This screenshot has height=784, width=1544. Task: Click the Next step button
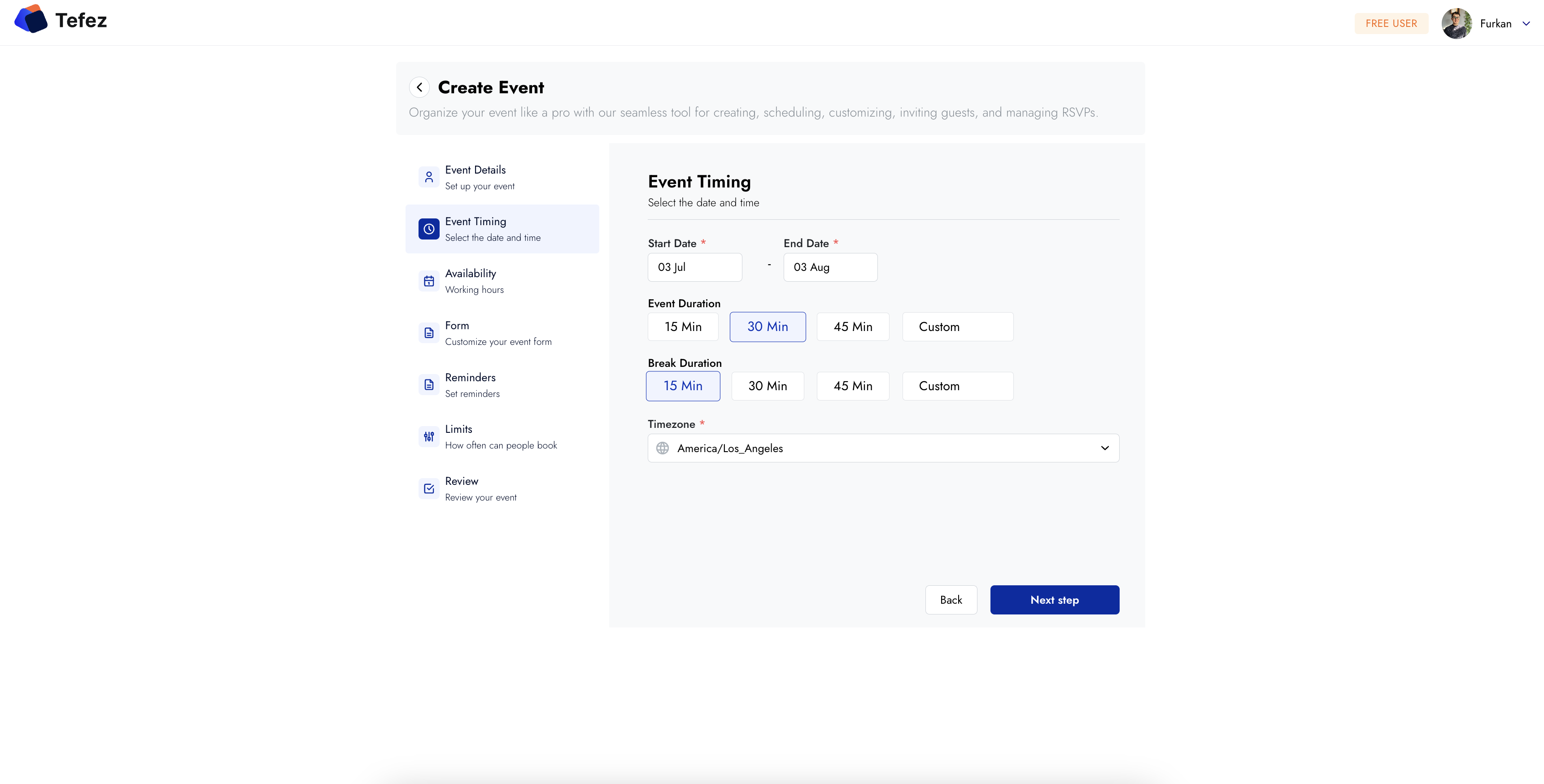pyautogui.click(x=1054, y=600)
